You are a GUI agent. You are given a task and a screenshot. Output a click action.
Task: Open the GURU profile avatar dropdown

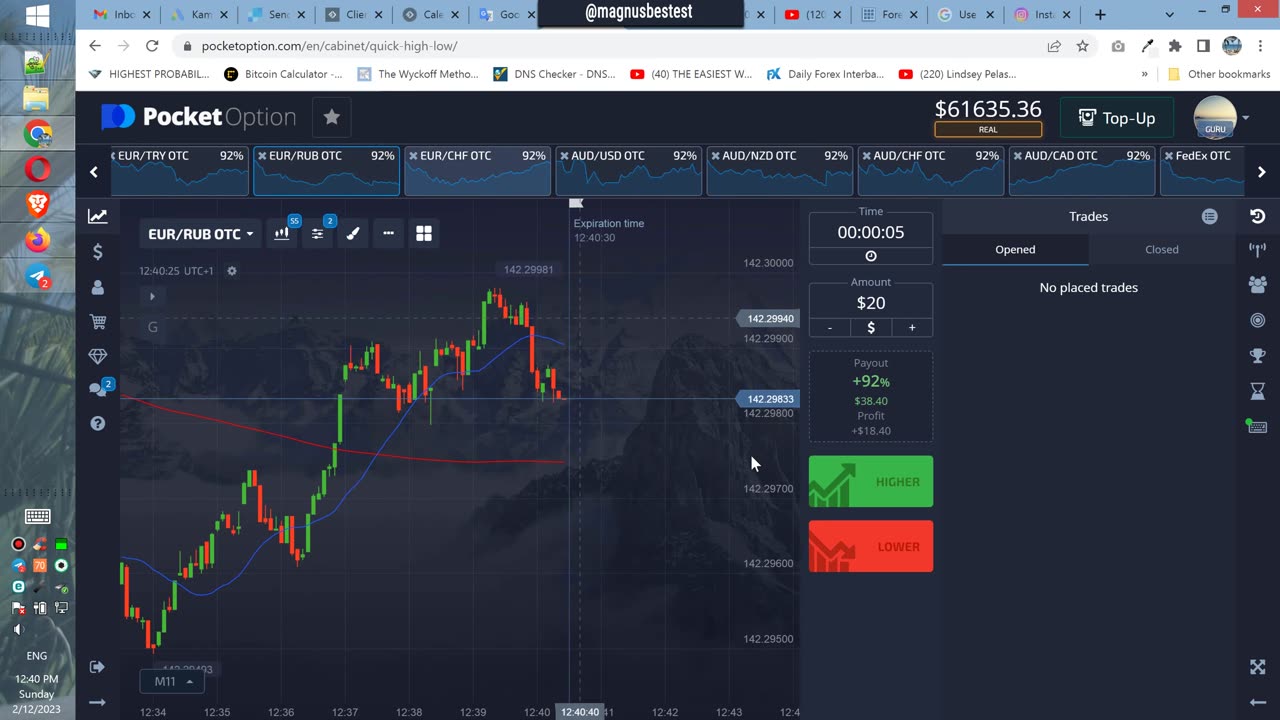(1221, 118)
